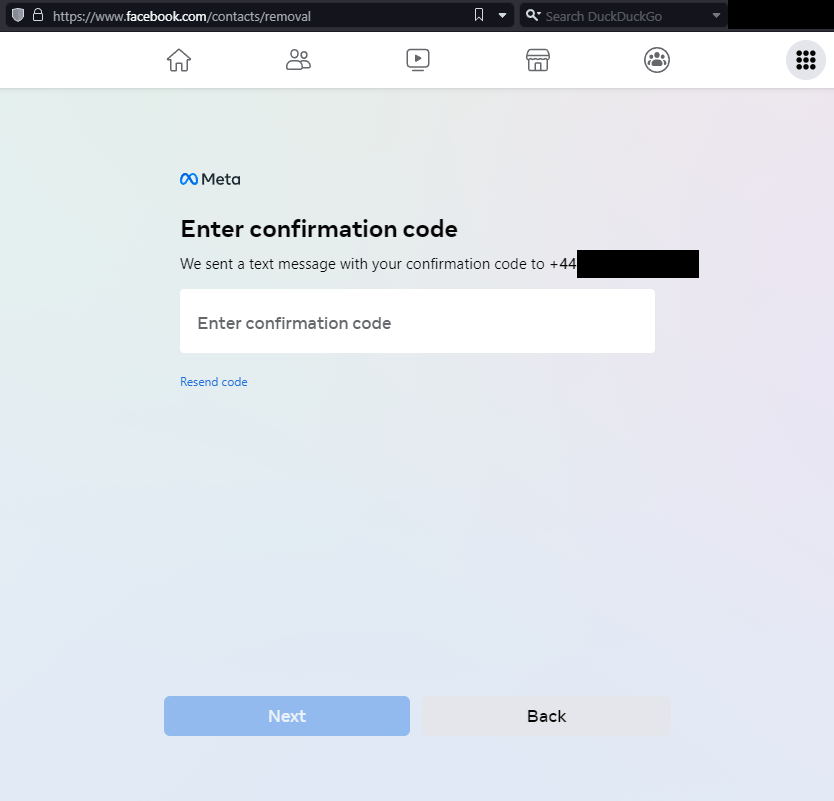Focus the Enter confirmation code field
This screenshot has width=834, height=801.
coord(417,322)
